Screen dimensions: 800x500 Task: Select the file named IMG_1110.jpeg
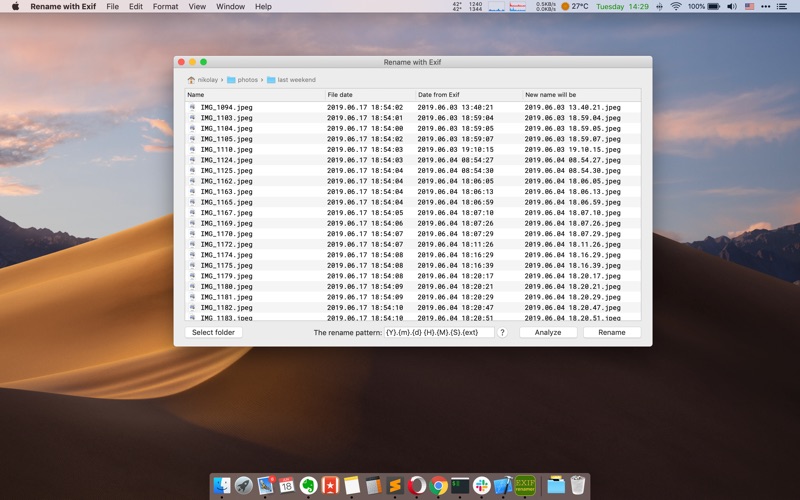tap(226, 149)
